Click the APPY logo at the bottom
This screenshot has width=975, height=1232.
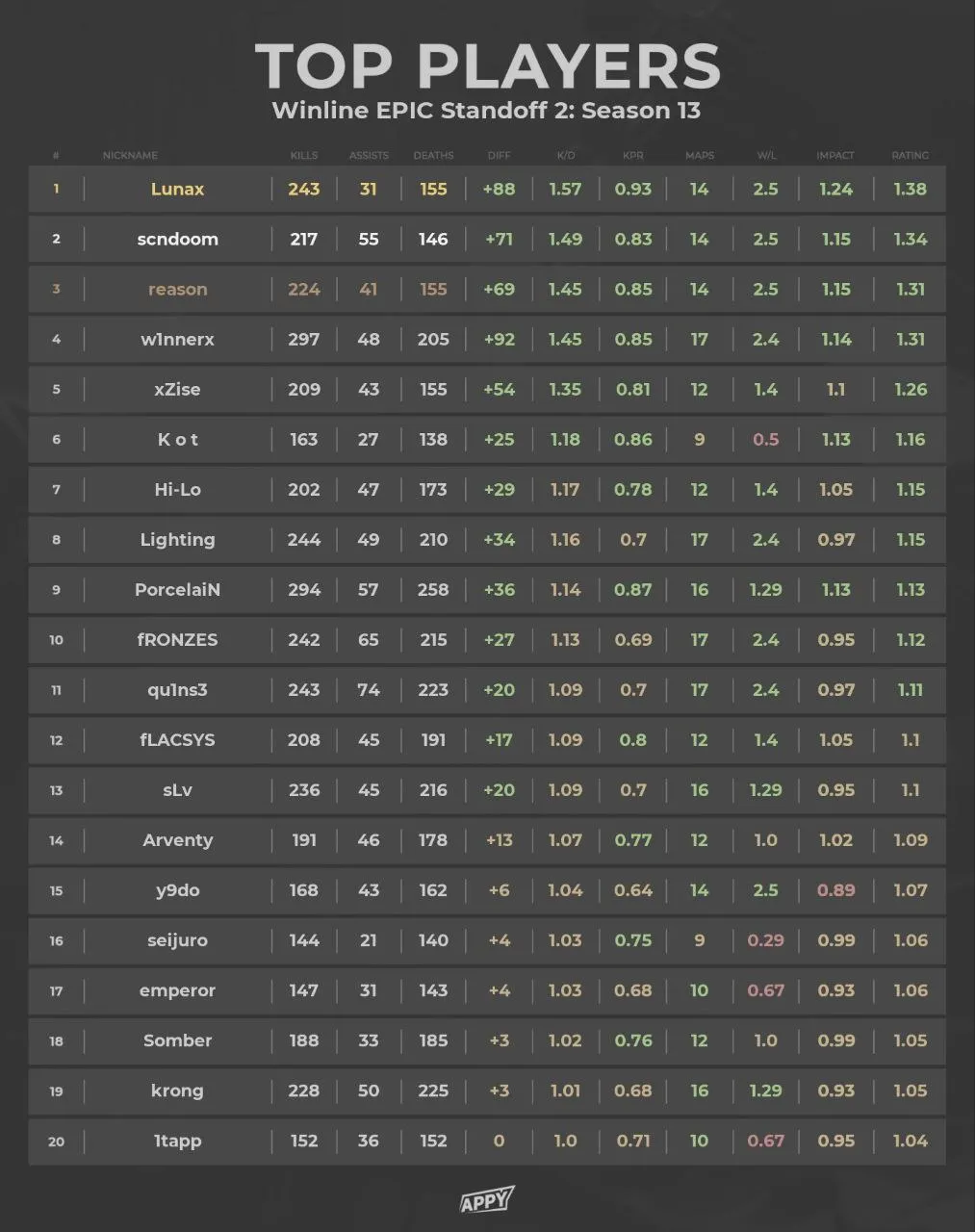pyautogui.click(x=487, y=1199)
